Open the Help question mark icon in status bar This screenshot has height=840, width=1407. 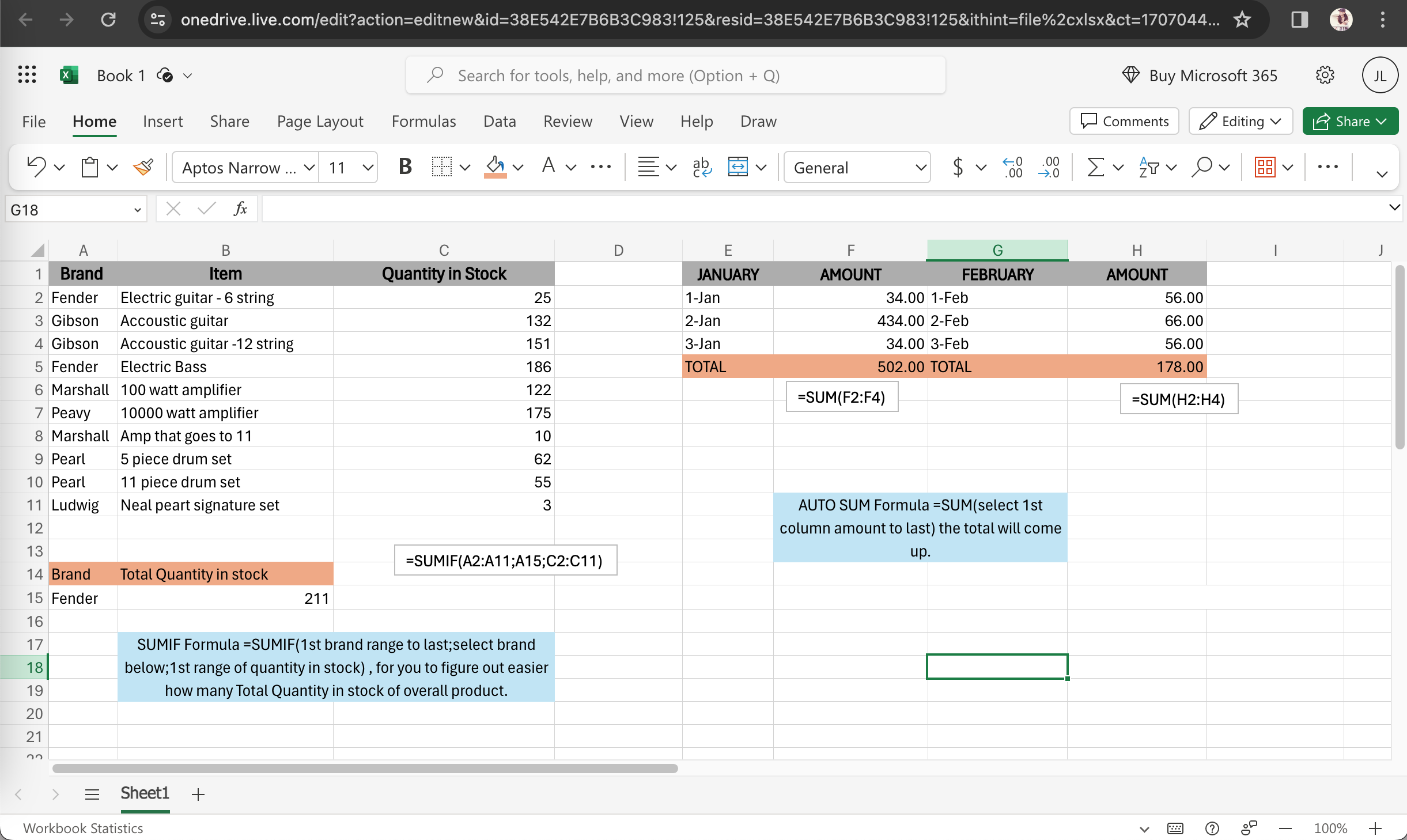(x=1212, y=828)
